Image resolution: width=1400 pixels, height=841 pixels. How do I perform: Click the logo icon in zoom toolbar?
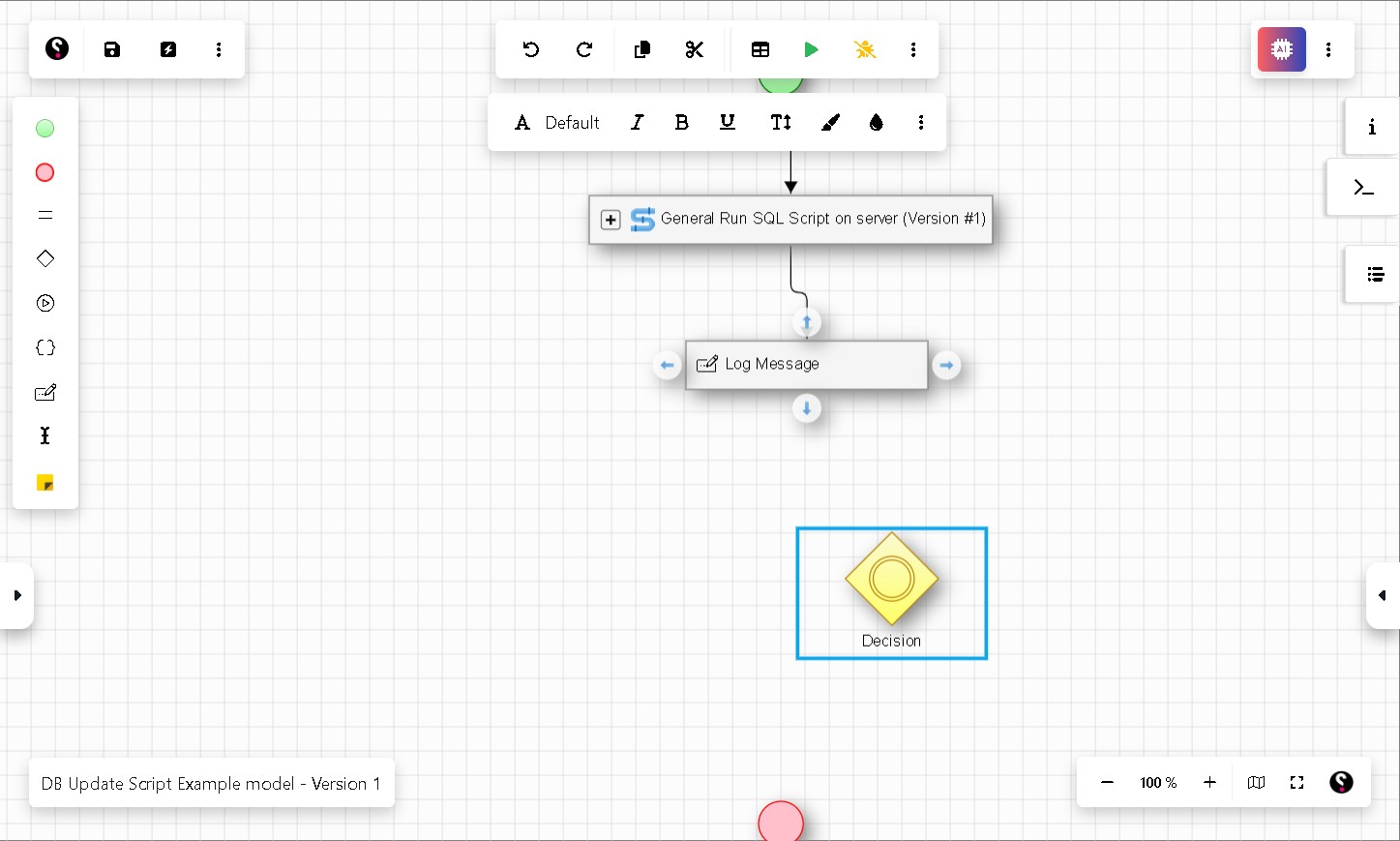(x=1341, y=782)
